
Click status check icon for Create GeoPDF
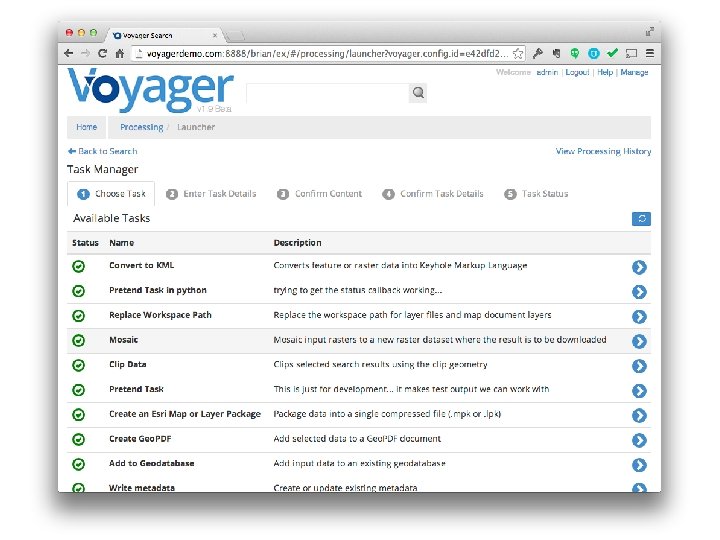[79, 439]
